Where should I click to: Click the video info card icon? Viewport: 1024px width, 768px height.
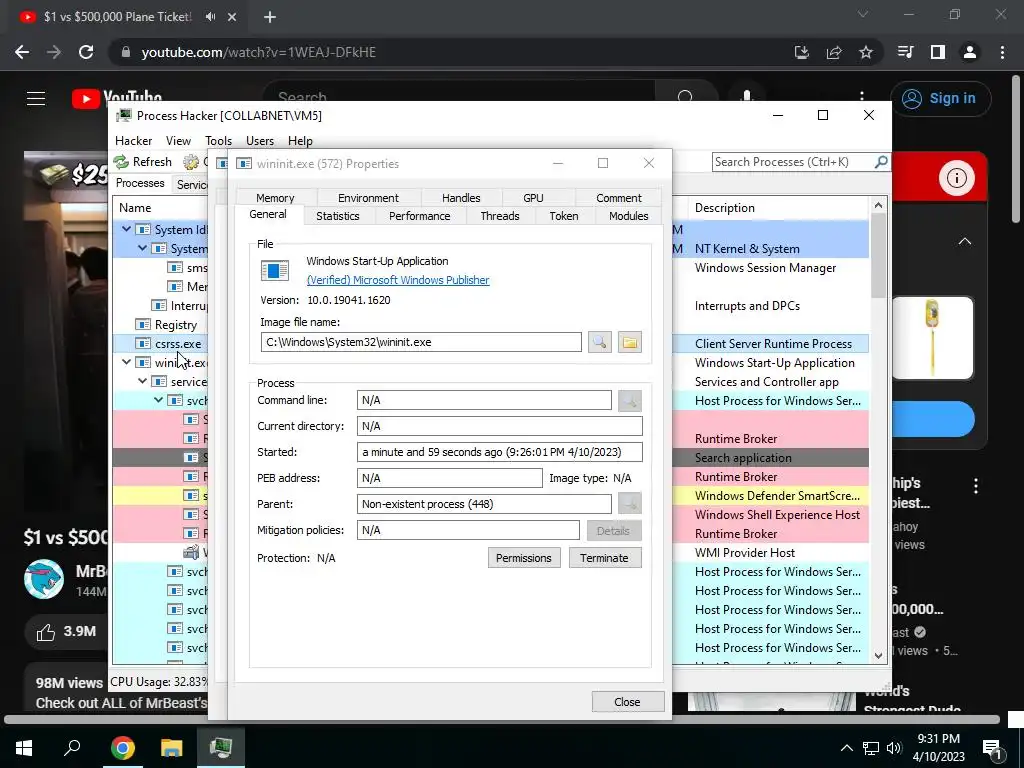click(957, 178)
